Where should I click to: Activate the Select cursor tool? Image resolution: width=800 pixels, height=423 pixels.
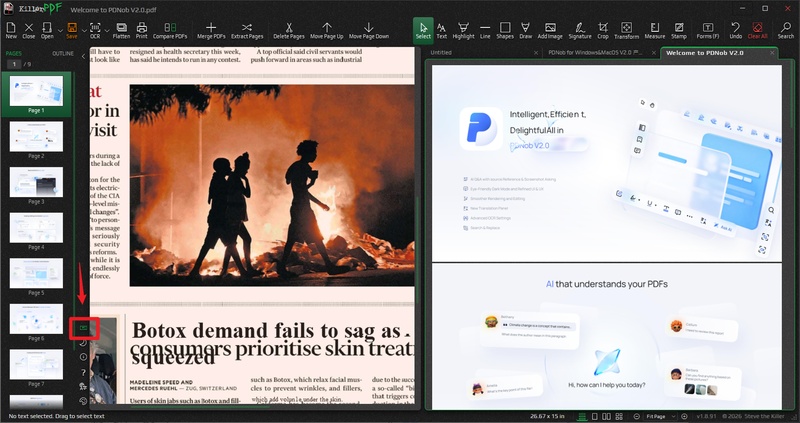click(423, 30)
